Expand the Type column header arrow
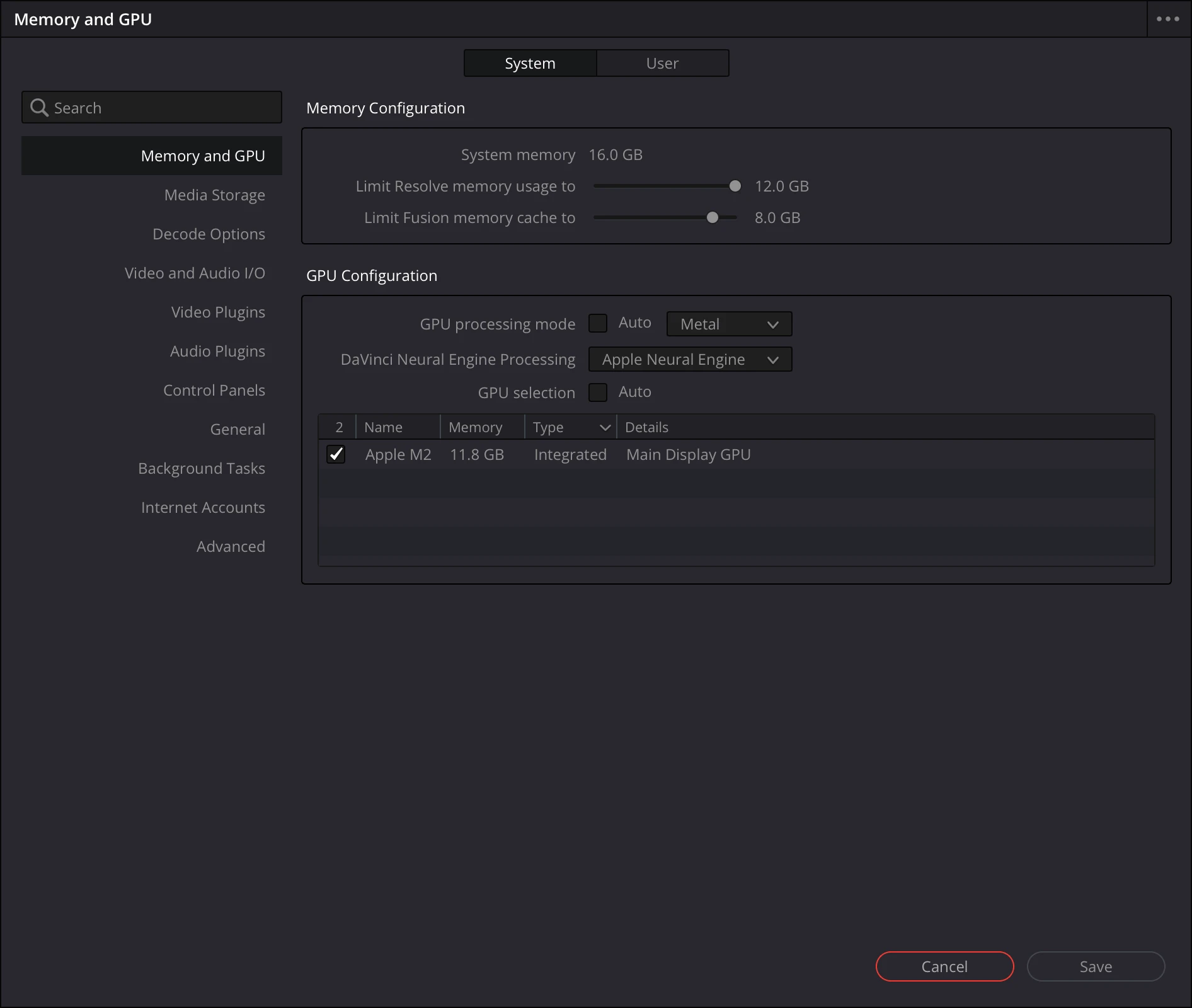 click(605, 428)
